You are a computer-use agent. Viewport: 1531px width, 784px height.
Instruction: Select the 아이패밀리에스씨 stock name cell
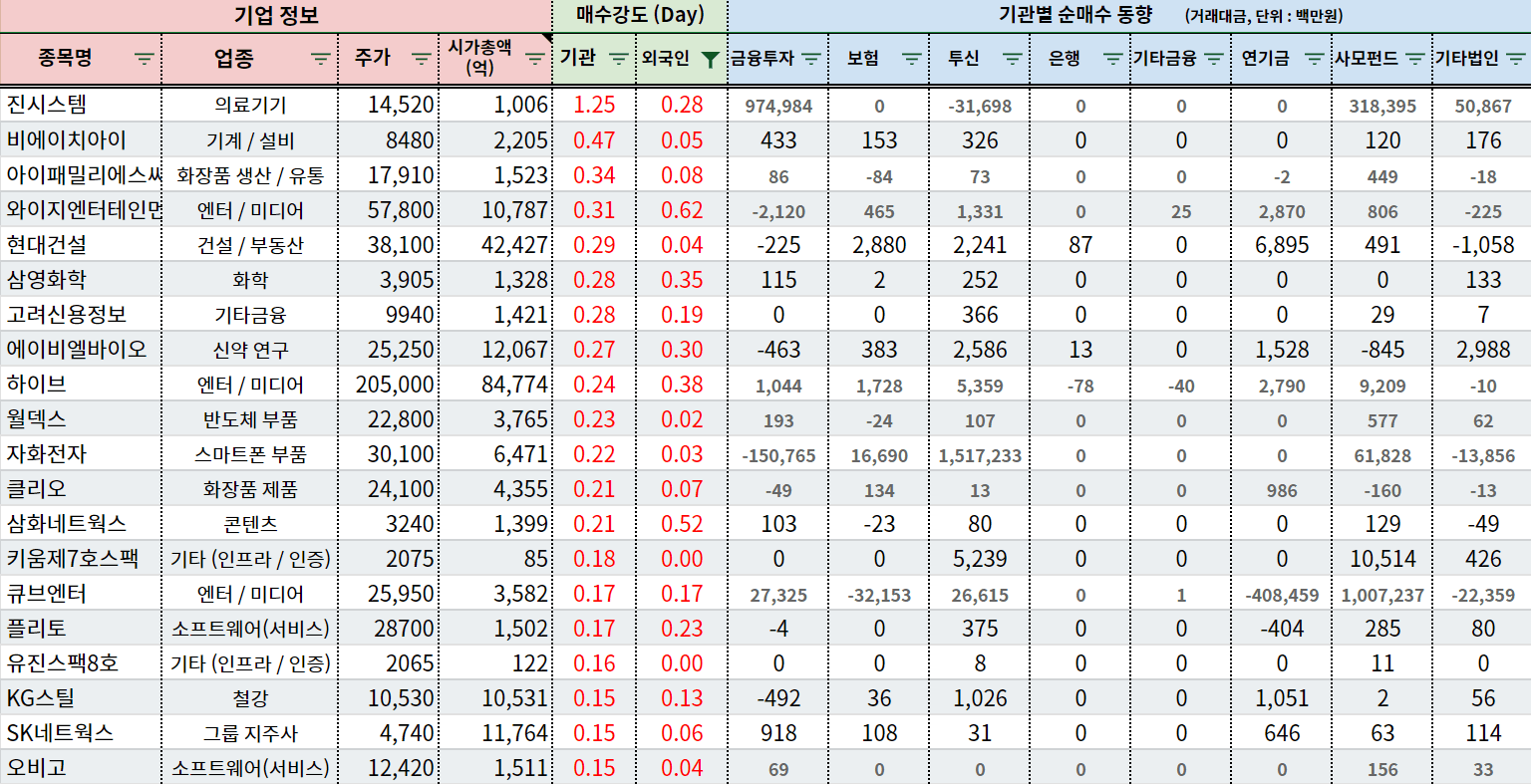(x=80, y=174)
